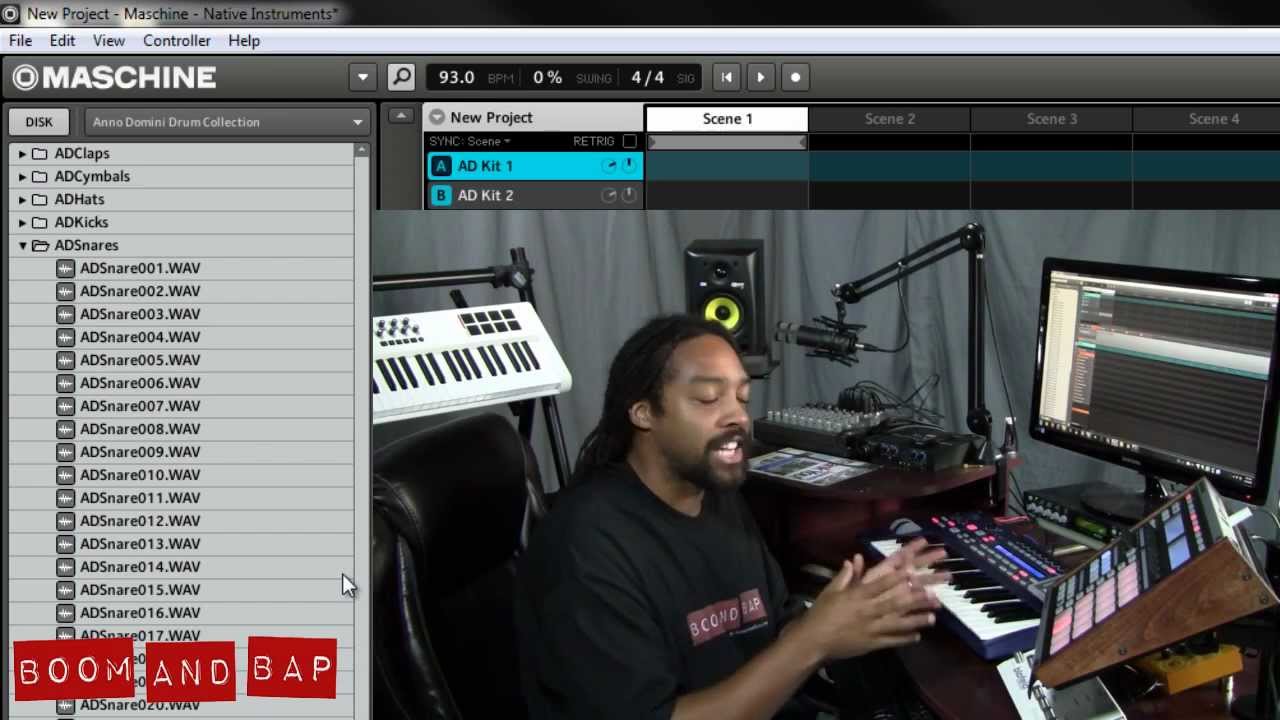This screenshot has width=1280, height=720.
Task: Open the Anno Domini Drum Collection dropdown
Action: tap(227, 122)
